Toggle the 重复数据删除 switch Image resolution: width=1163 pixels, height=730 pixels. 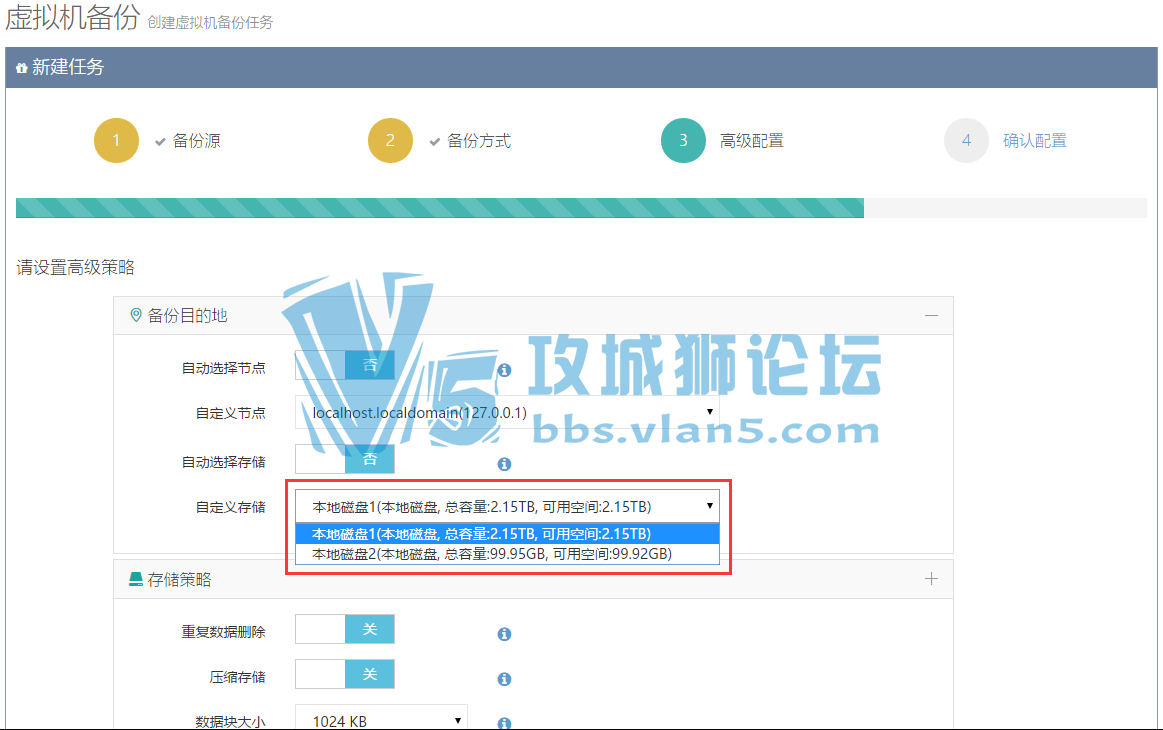pyautogui.click(x=345, y=629)
